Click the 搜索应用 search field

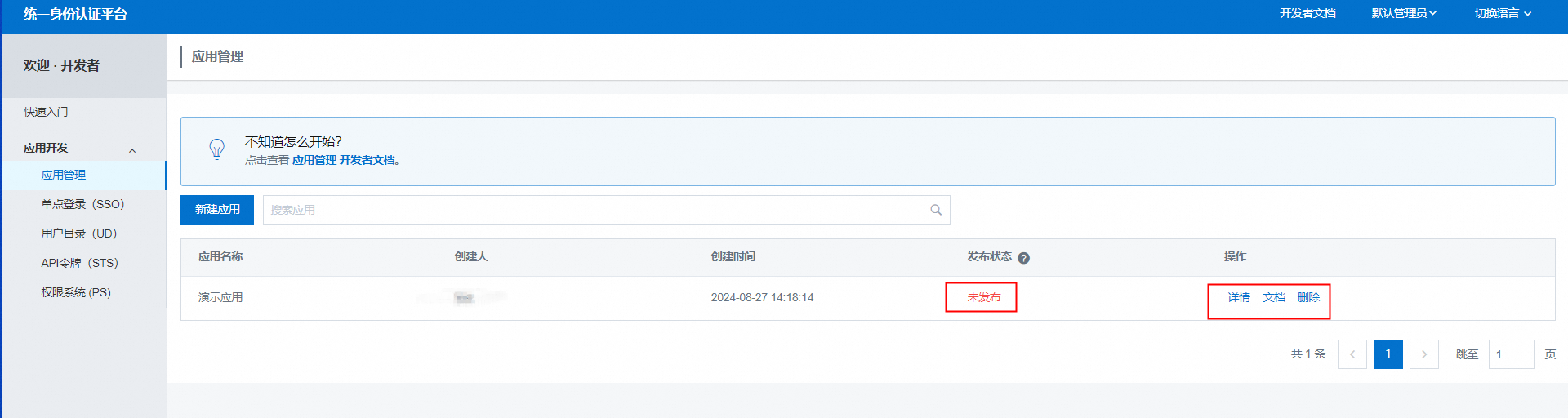596,210
